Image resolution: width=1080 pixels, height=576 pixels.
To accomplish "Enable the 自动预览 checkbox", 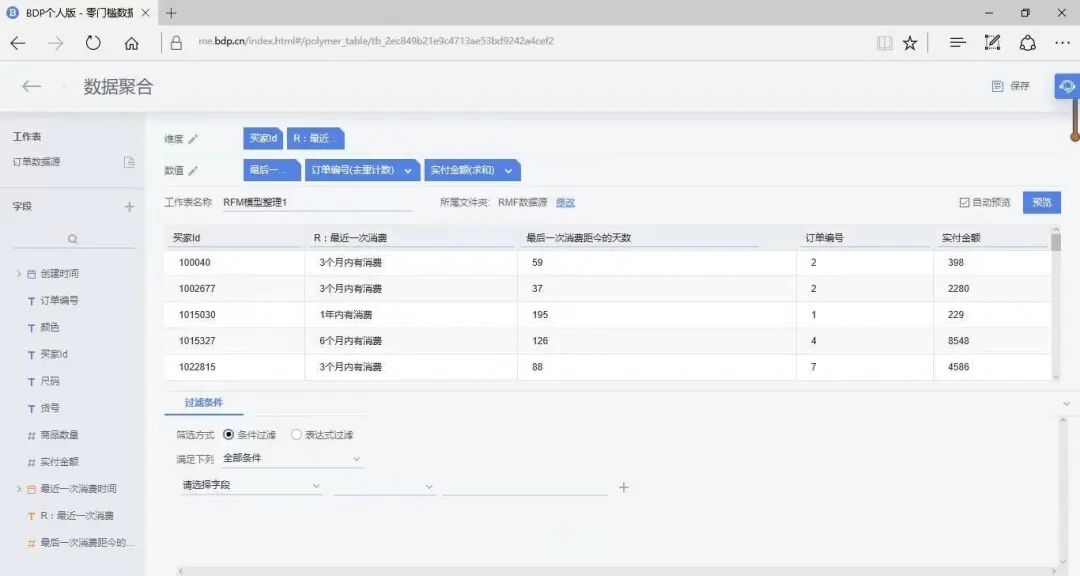I will click(x=962, y=202).
